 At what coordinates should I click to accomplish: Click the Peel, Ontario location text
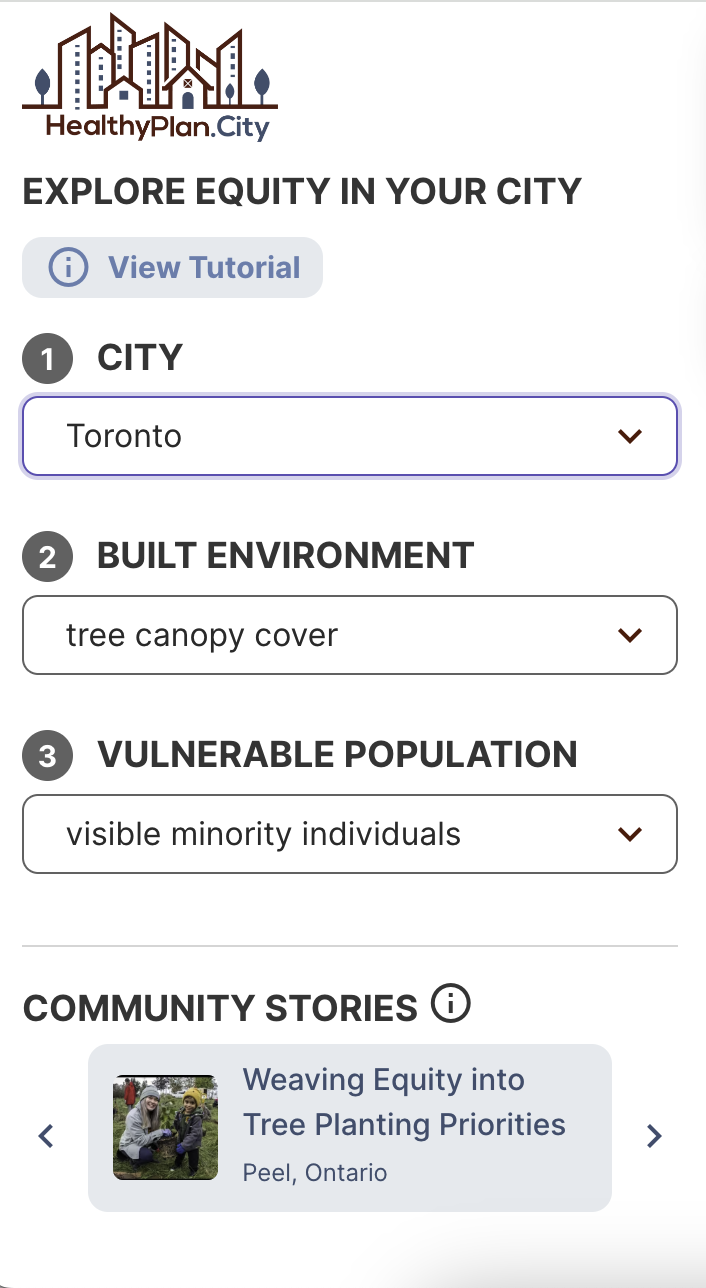point(315,1172)
